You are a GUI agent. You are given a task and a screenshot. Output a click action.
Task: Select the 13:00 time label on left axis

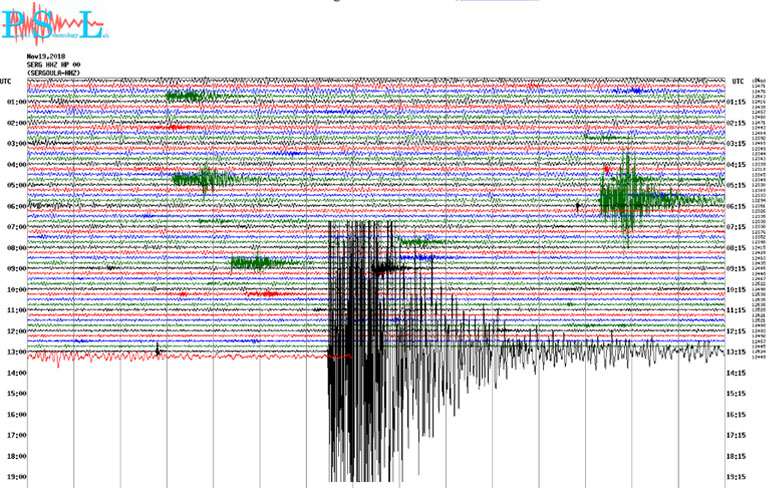[x=16, y=352]
